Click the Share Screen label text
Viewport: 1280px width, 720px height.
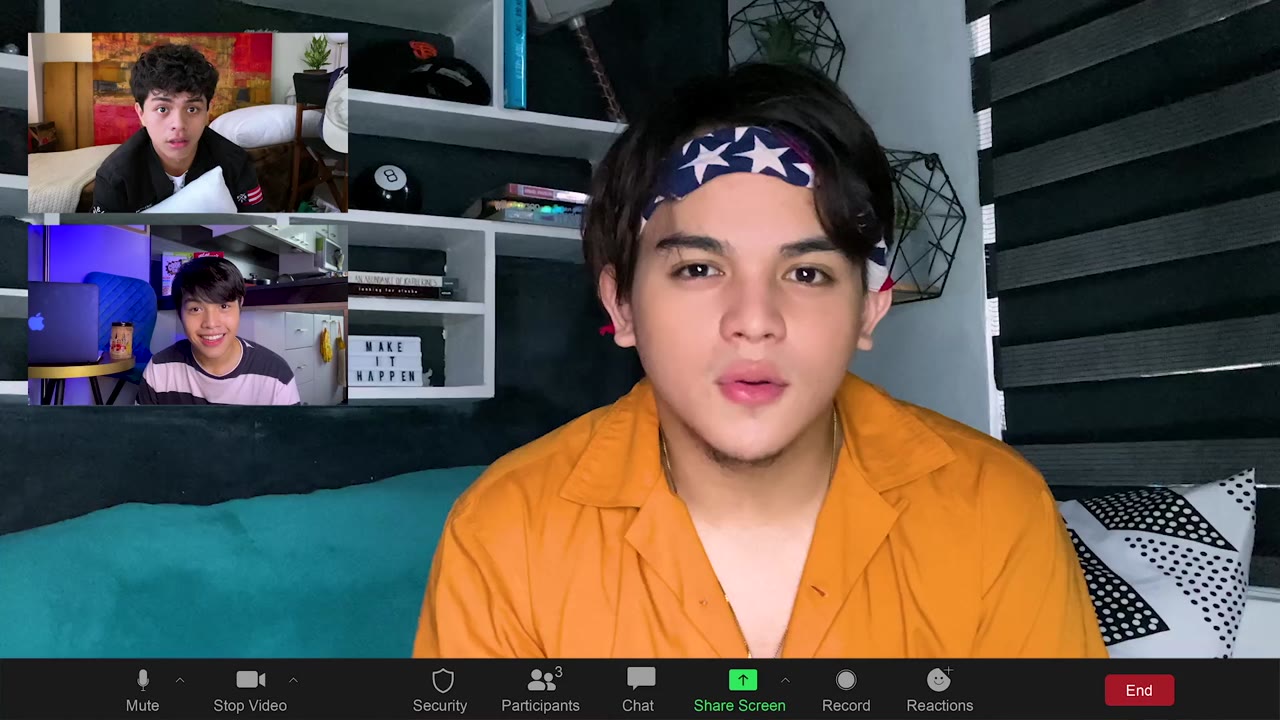point(740,705)
